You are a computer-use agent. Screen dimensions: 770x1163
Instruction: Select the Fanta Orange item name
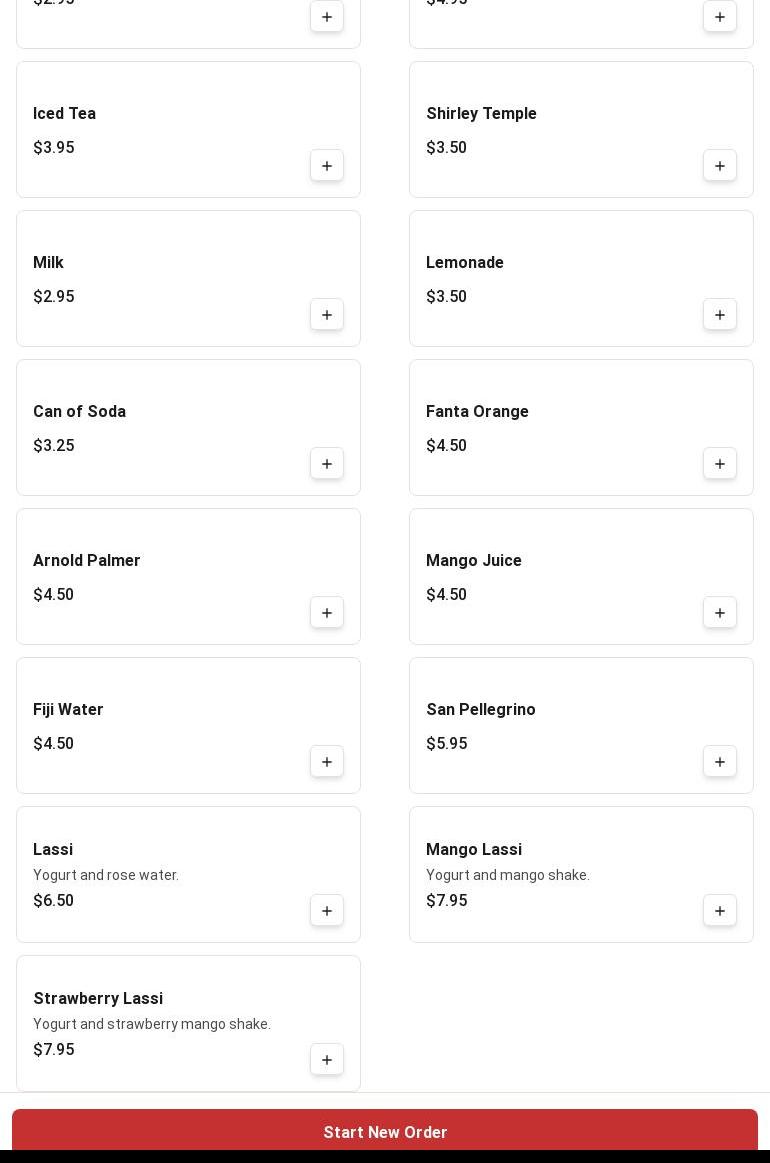pos(477,412)
